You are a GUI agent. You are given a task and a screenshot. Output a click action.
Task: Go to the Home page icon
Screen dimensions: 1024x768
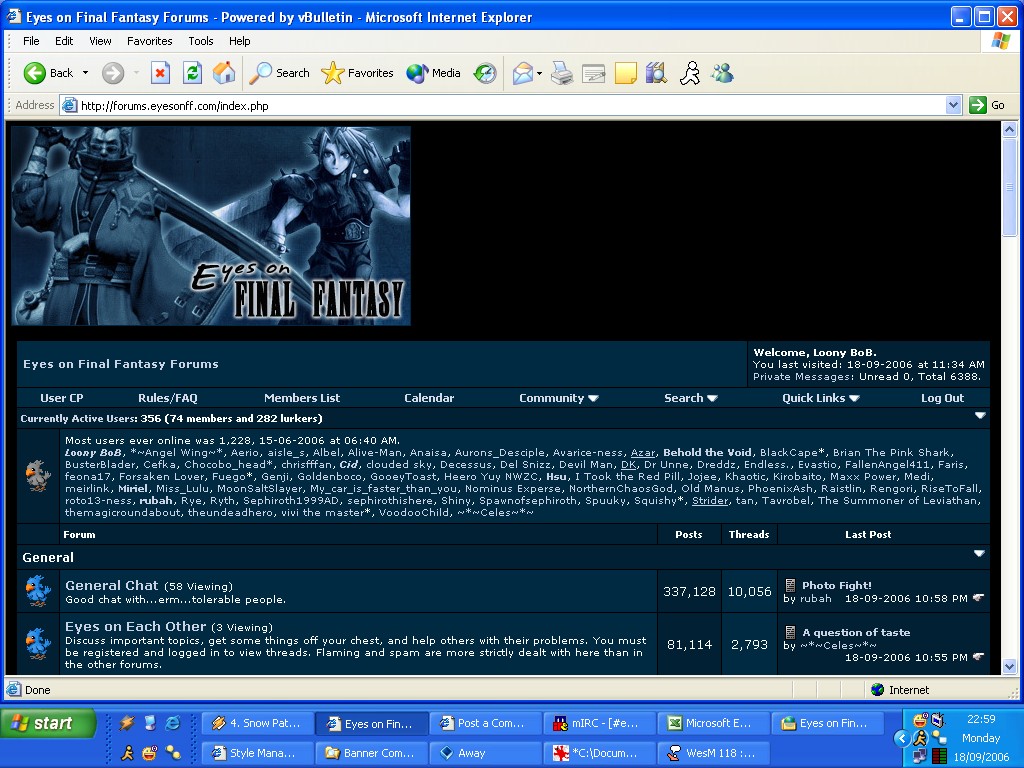[x=224, y=73]
